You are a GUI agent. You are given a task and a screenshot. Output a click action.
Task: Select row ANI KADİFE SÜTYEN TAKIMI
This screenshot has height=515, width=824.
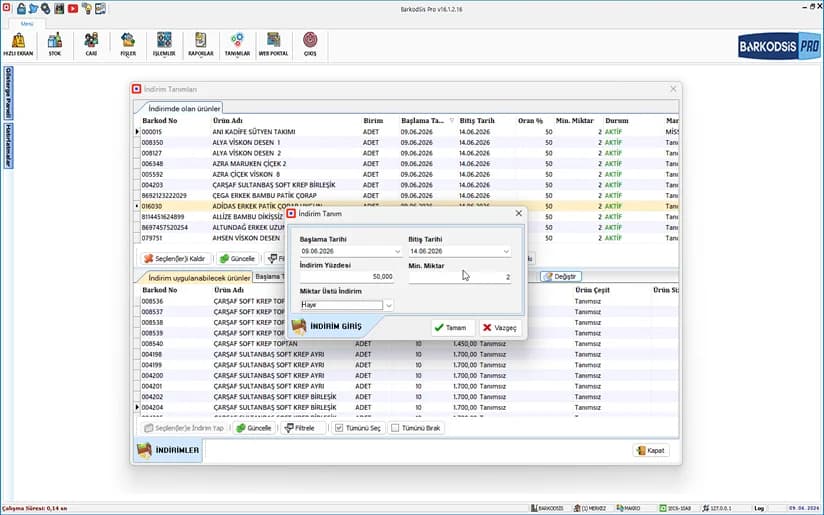click(x=407, y=132)
